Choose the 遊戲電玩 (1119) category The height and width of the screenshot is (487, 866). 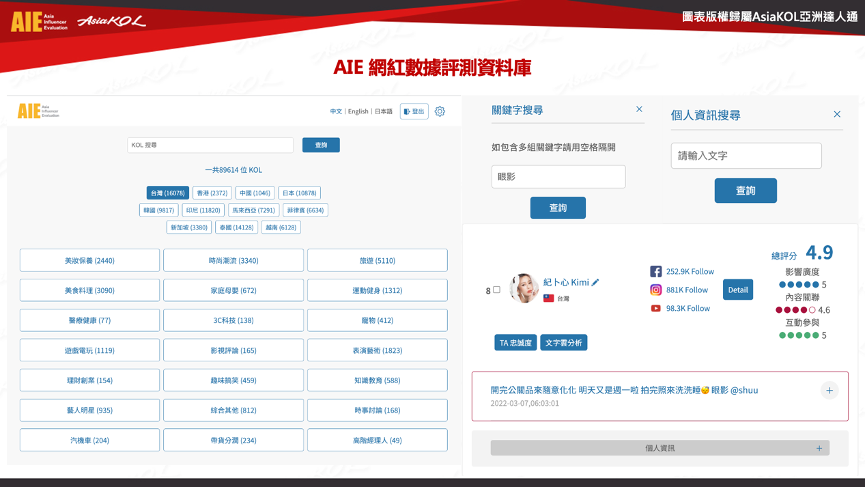(89, 350)
